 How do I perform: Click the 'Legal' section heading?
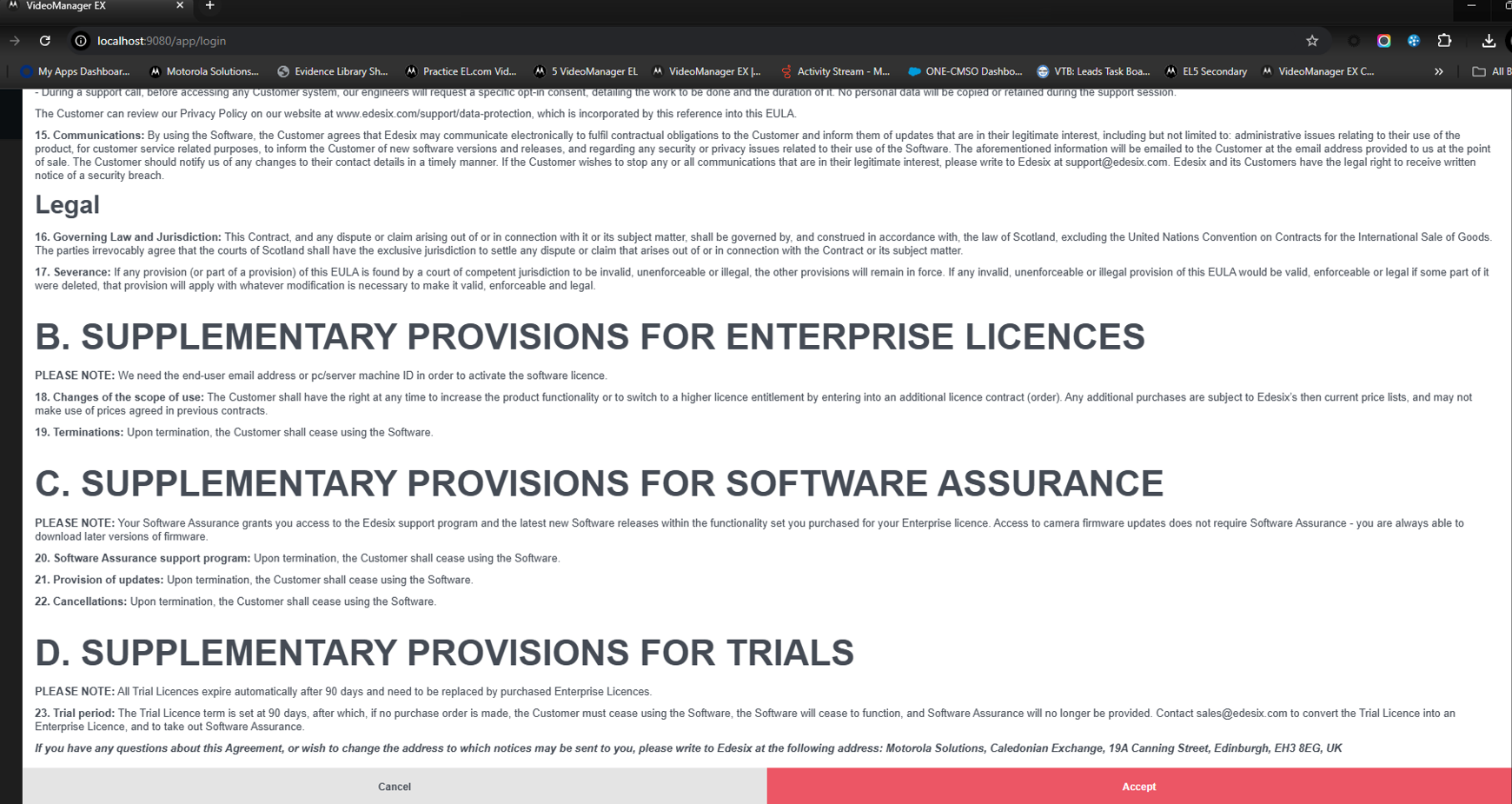67,205
